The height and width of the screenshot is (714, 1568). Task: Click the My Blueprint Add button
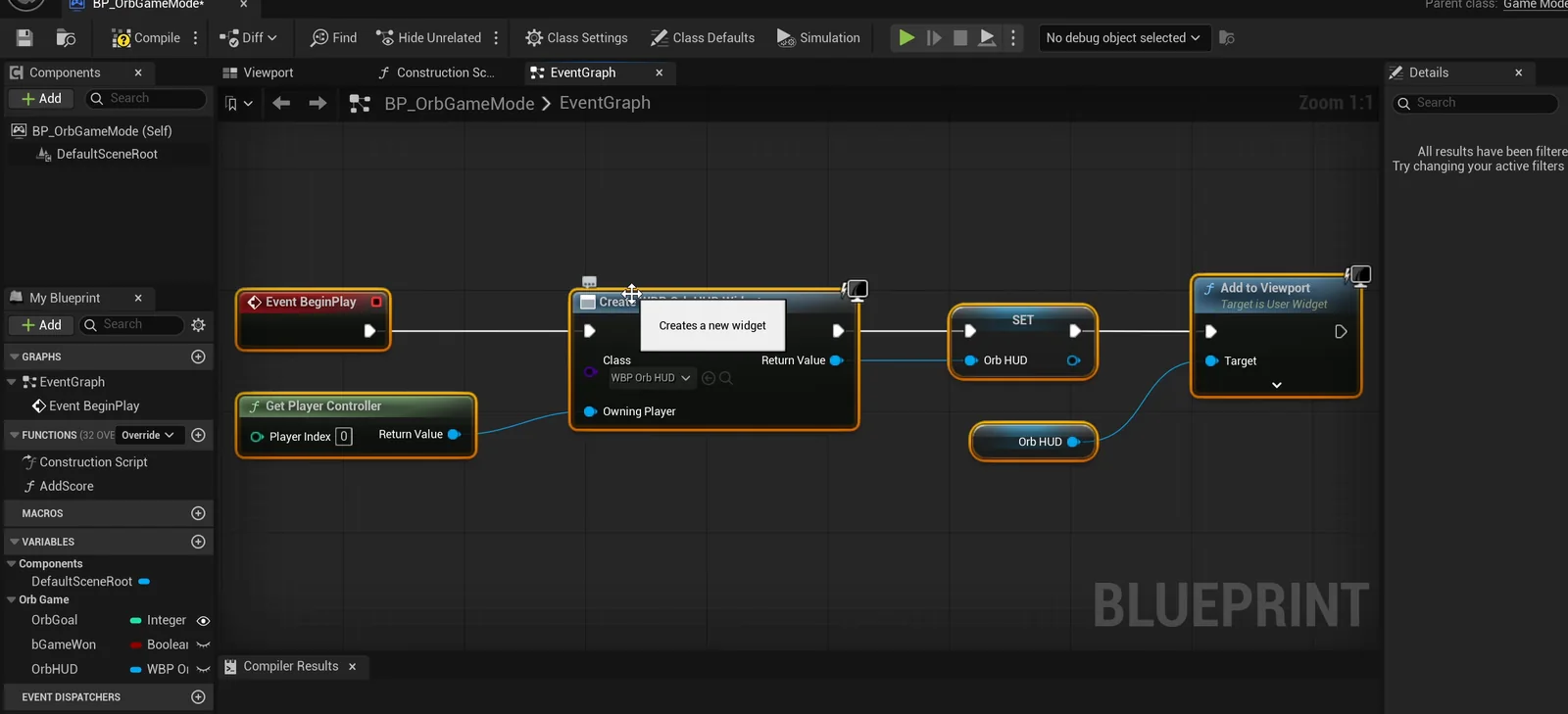(41, 325)
